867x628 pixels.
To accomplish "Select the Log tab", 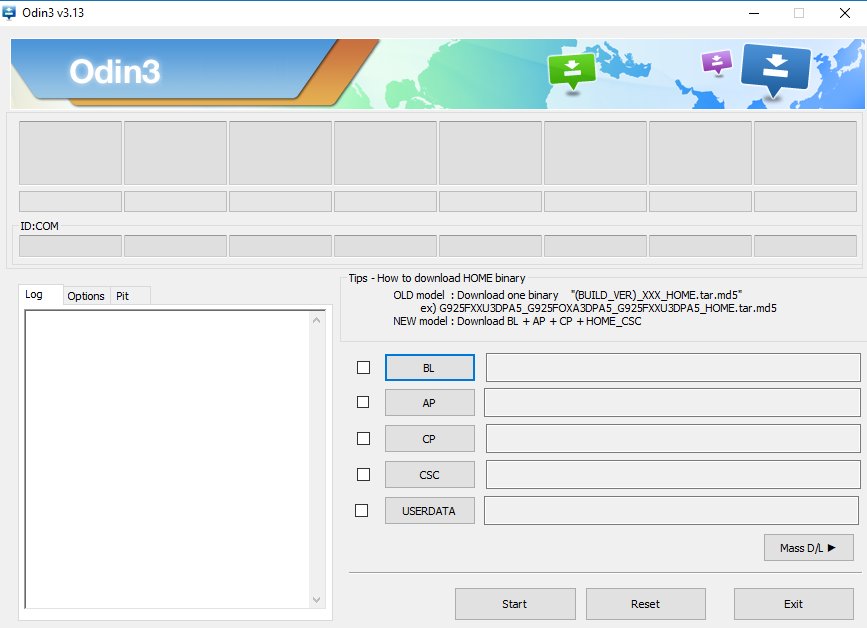I will [37, 295].
